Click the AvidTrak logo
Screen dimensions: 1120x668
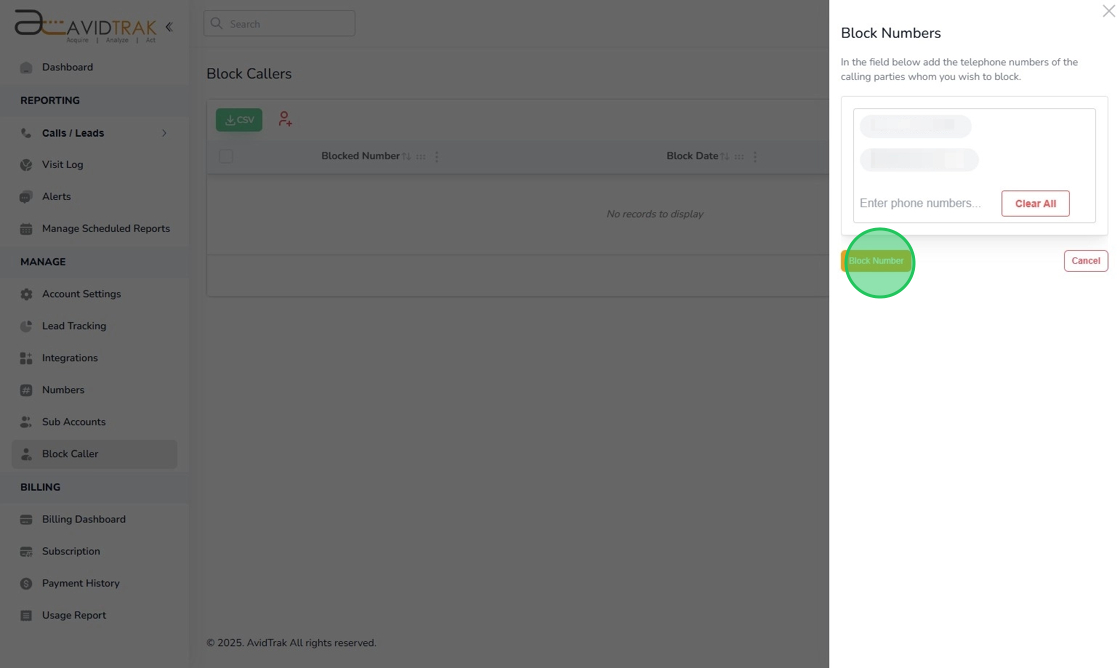[x=85, y=26]
